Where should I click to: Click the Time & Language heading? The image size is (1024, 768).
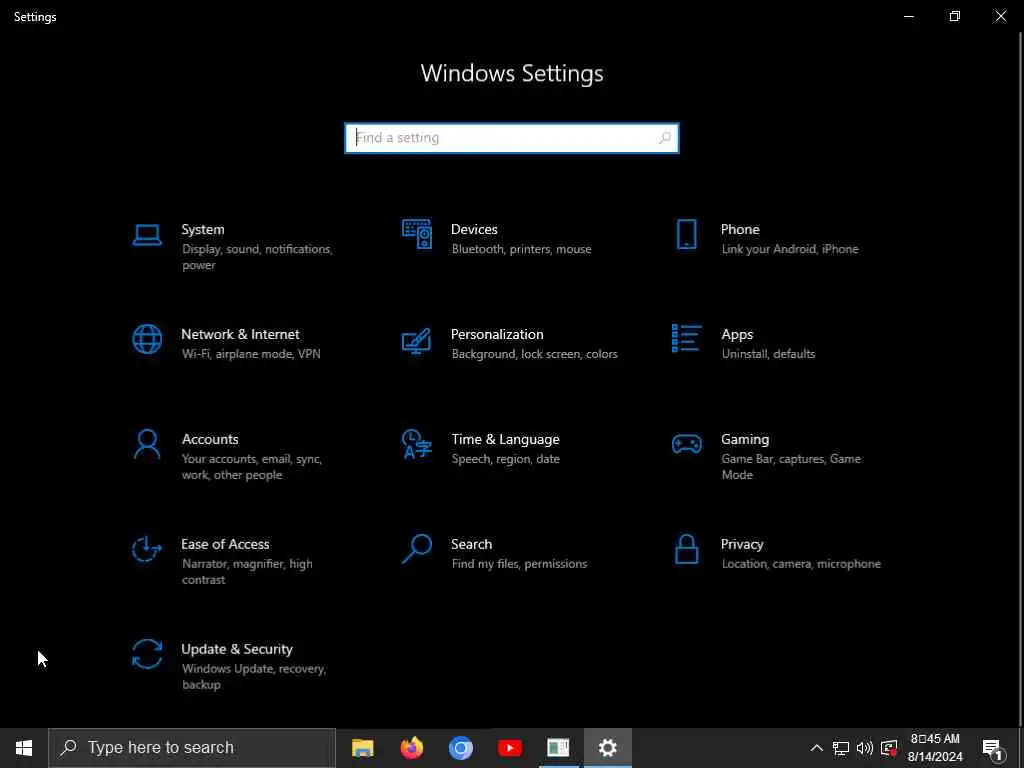pos(505,440)
